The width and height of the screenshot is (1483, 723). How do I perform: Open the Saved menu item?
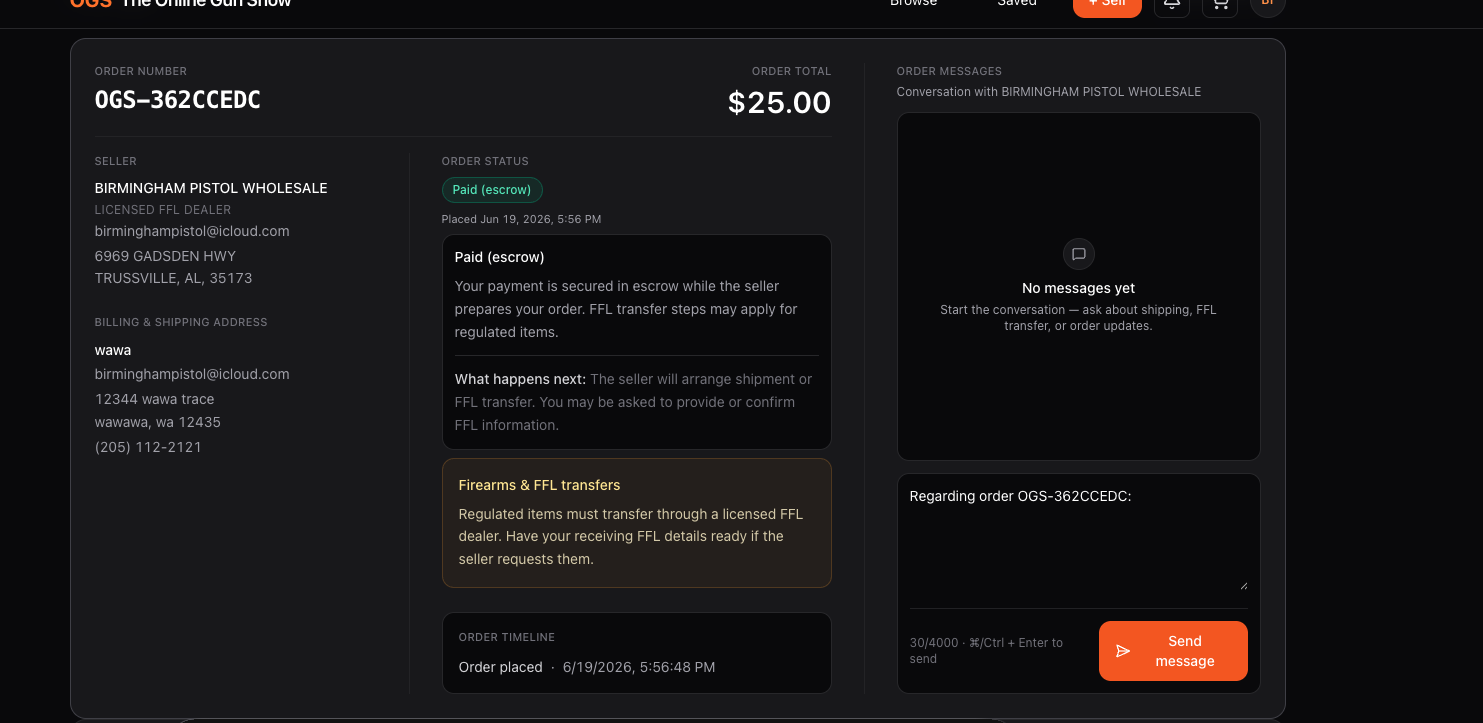(x=1017, y=3)
